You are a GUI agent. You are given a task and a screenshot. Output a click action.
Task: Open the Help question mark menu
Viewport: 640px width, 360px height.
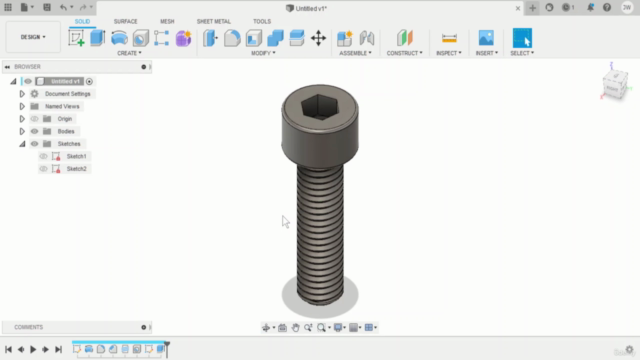(x=607, y=7)
